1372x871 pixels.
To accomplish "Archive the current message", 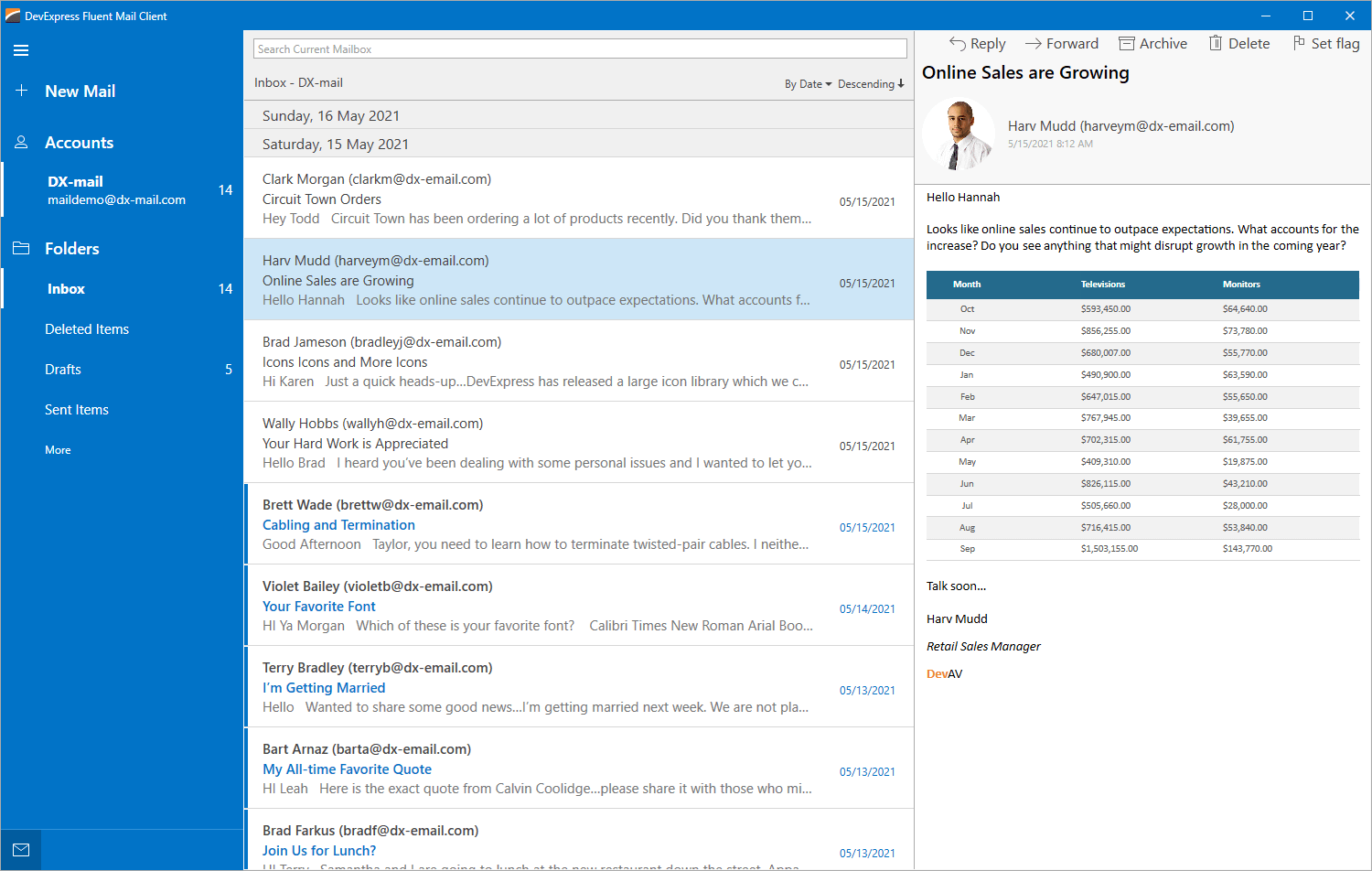I will [1152, 44].
